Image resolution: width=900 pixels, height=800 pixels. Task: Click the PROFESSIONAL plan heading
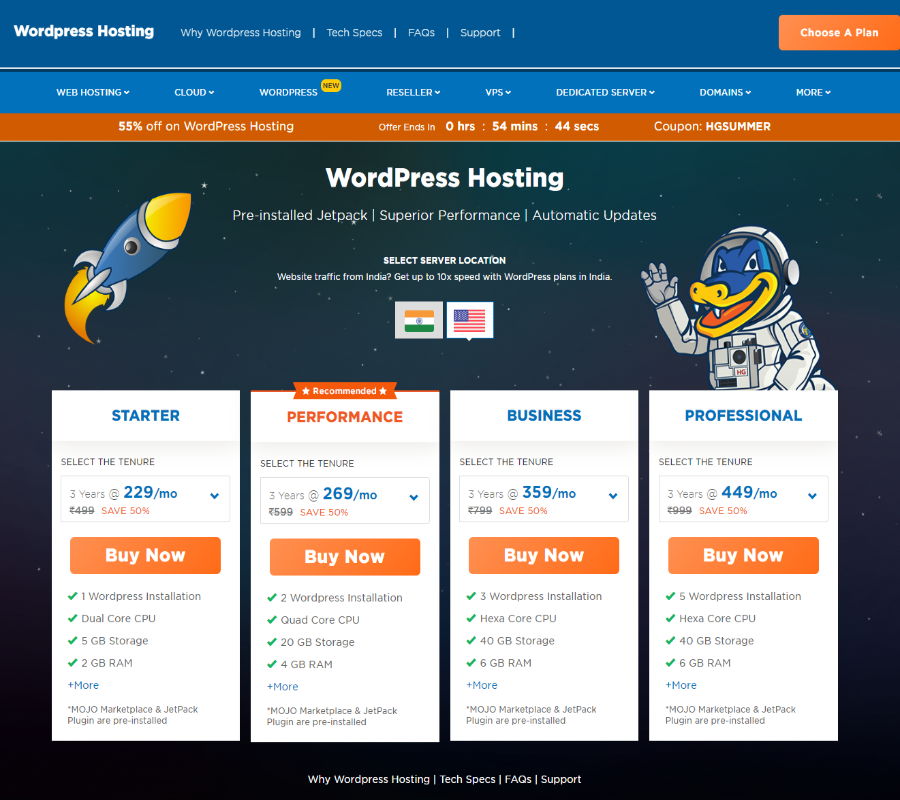click(743, 415)
